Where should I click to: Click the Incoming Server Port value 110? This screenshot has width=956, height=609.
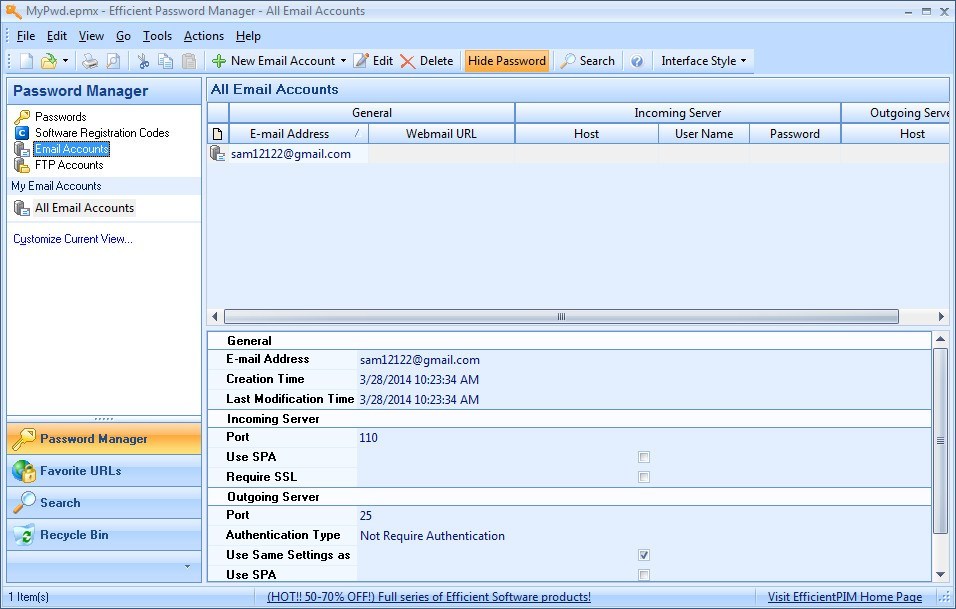368,438
